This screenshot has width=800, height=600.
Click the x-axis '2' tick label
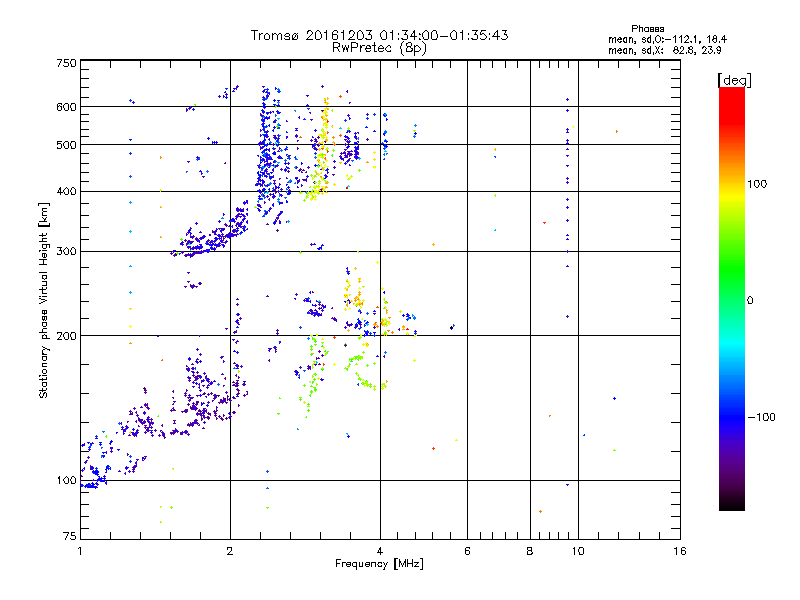[x=230, y=551]
